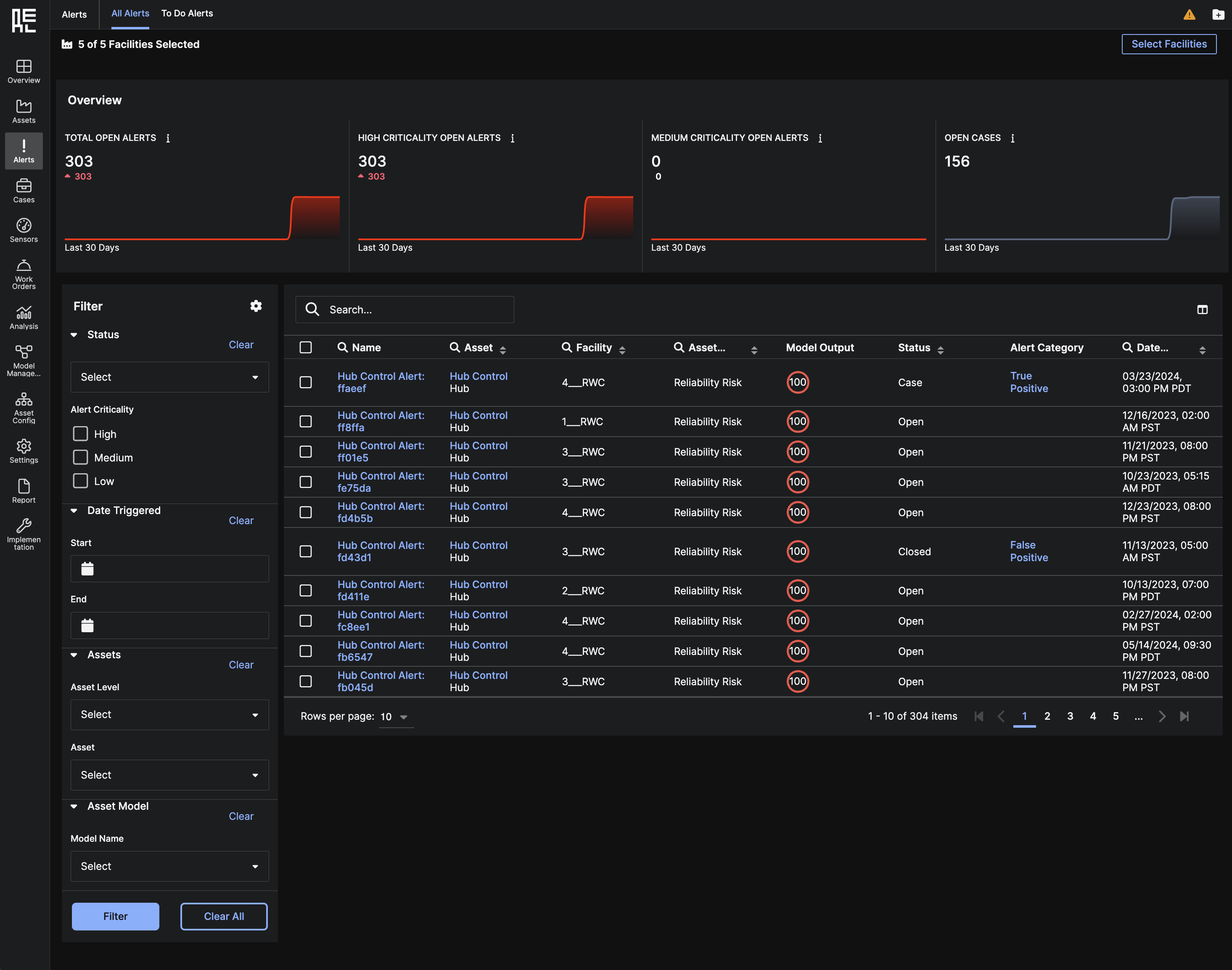Open the Status Select dropdown

(169, 377)
